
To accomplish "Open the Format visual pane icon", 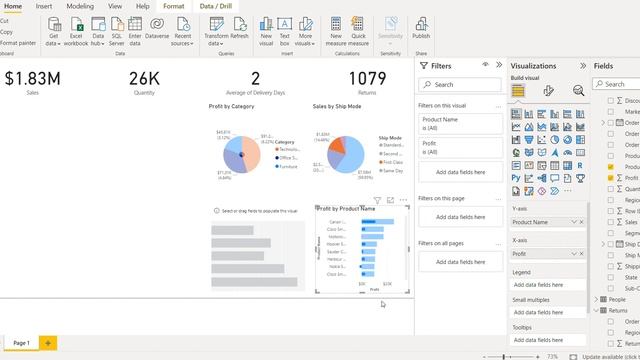I will coord(548,90).
